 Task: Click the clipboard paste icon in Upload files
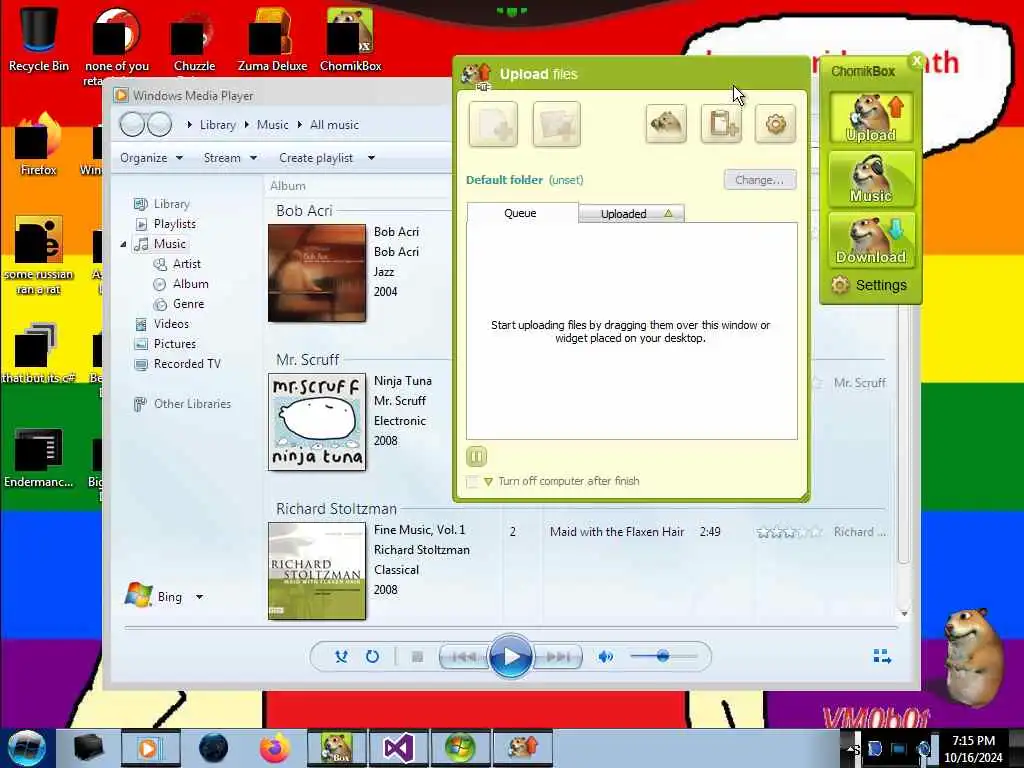point(721,123)
